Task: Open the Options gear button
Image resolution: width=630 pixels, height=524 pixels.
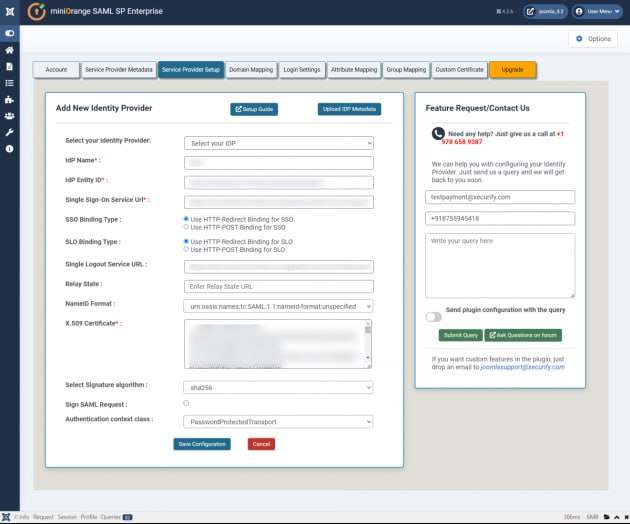Action: click(593, 39)
